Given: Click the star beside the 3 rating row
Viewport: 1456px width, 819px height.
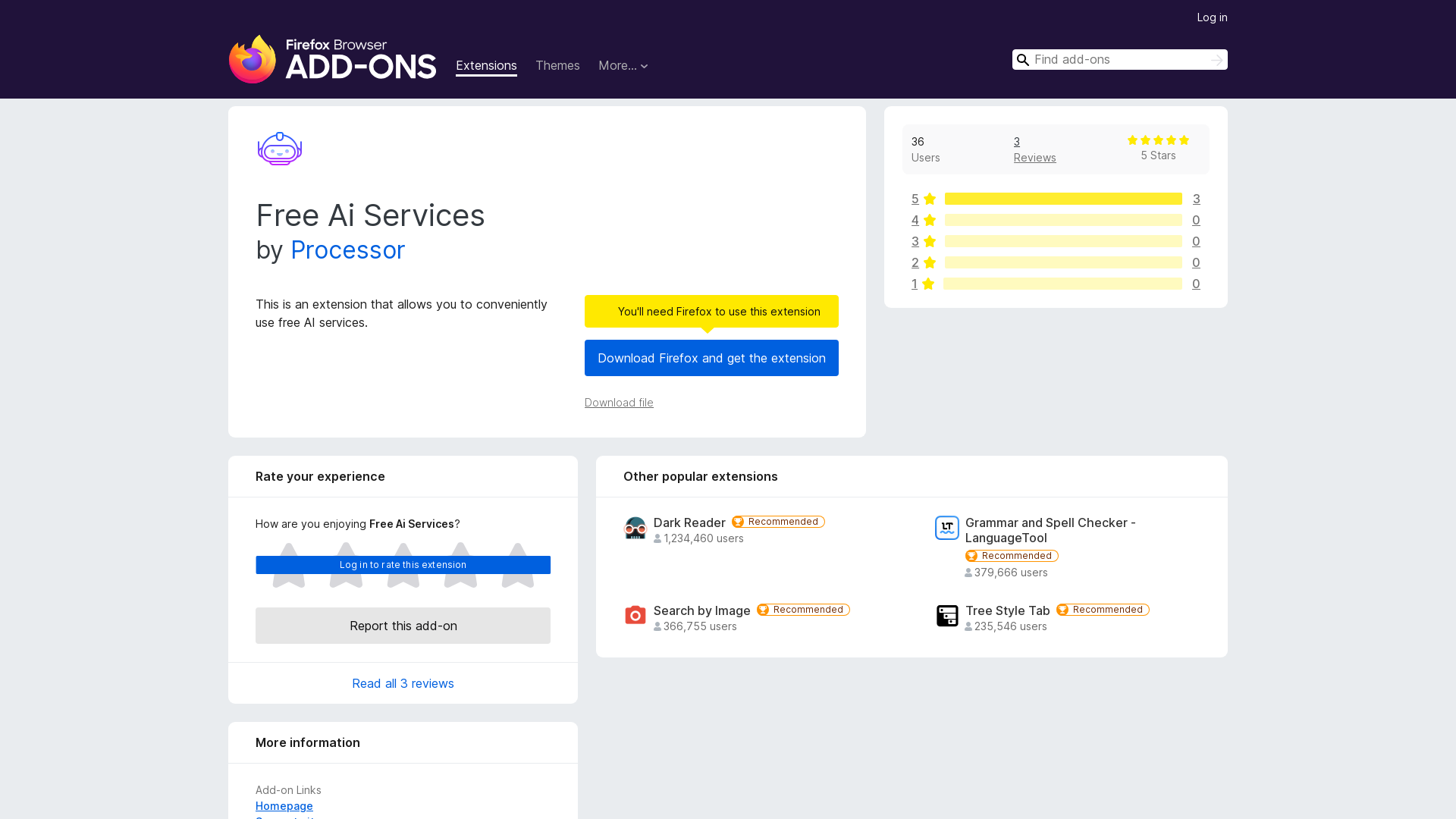Looking at the screenshot, I should point(930,241).
